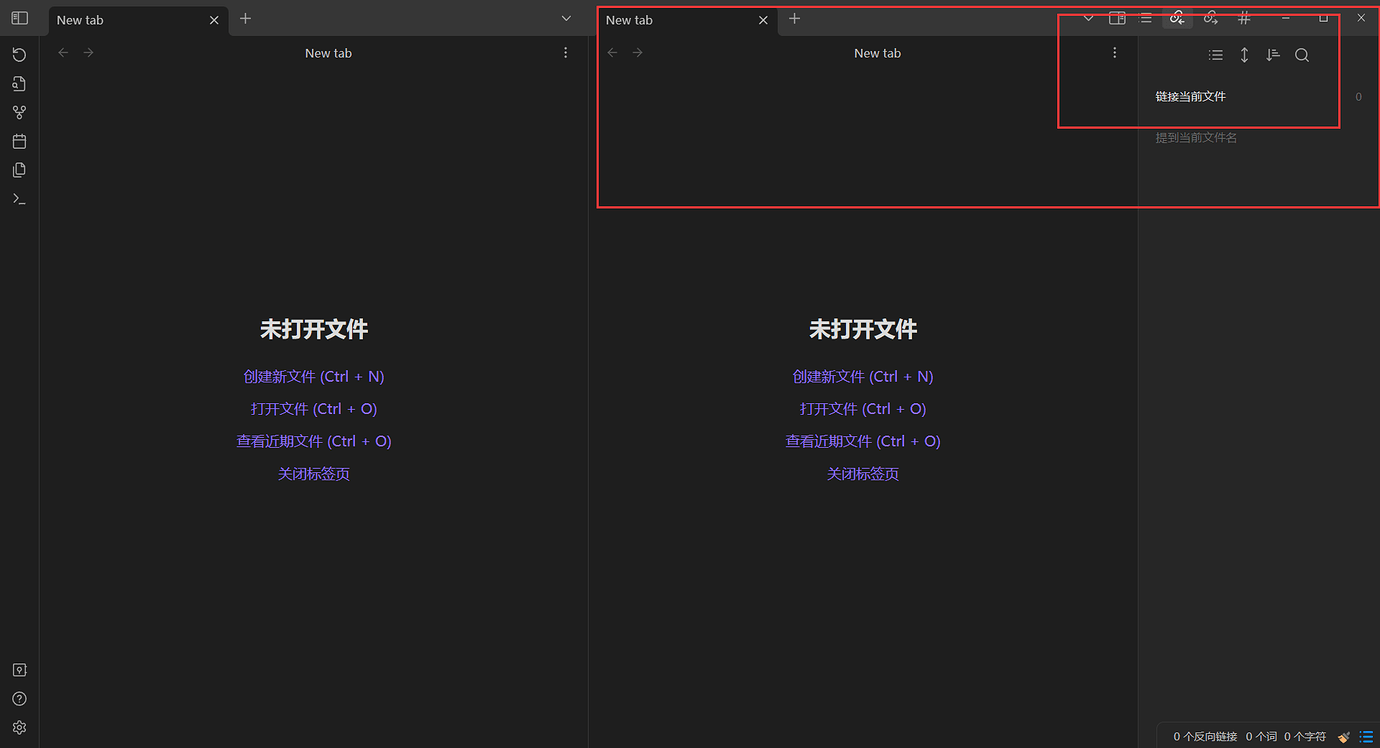Open the outgoing links panel

coord(1211,18)
